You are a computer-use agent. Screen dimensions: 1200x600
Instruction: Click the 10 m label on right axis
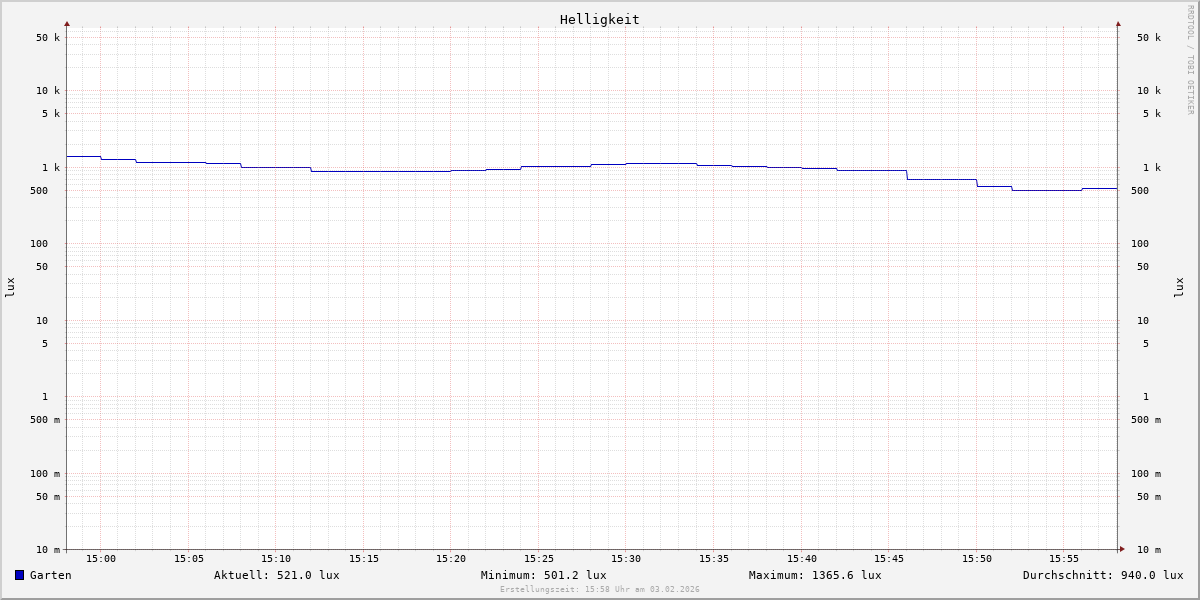click(1149, 550)
